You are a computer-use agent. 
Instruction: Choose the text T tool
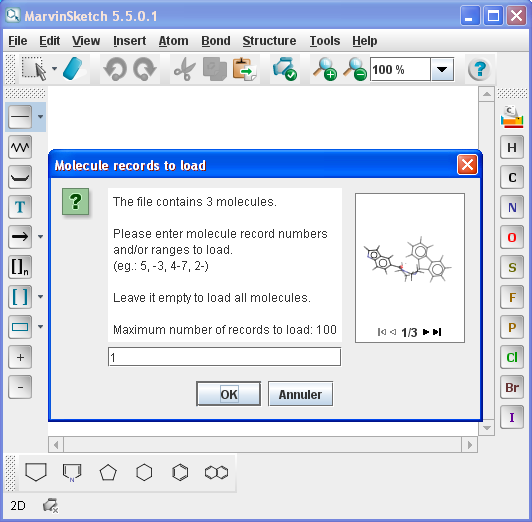(20, 207)
